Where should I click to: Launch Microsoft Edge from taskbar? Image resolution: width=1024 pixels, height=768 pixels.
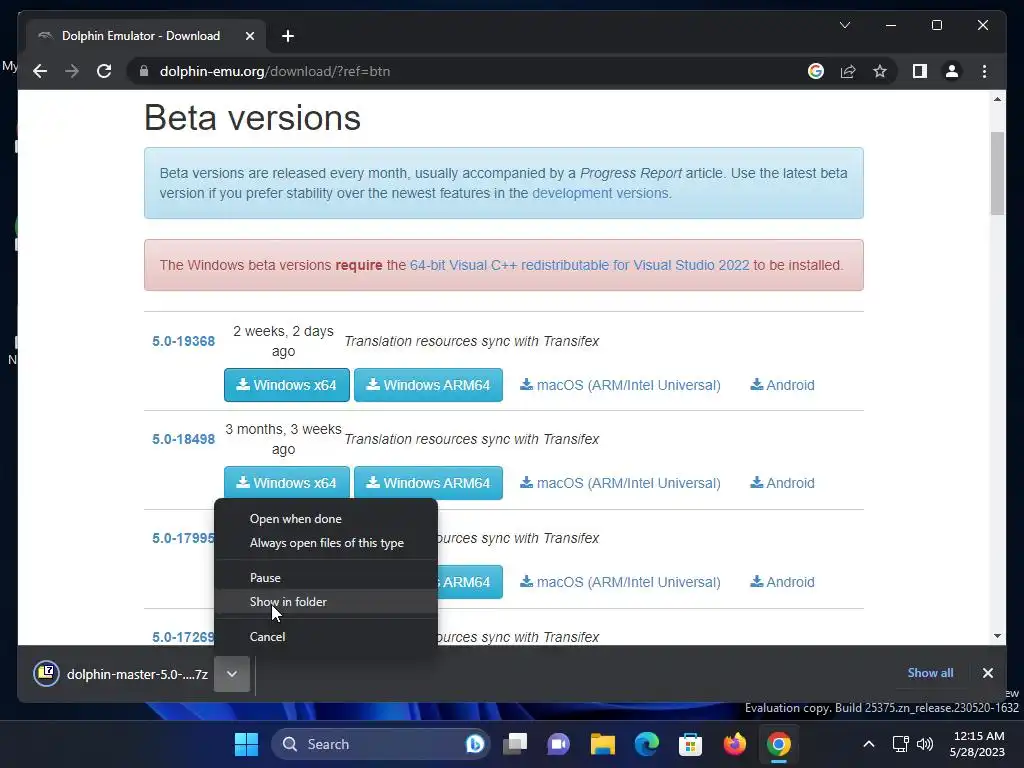click(x=647, y=744)
